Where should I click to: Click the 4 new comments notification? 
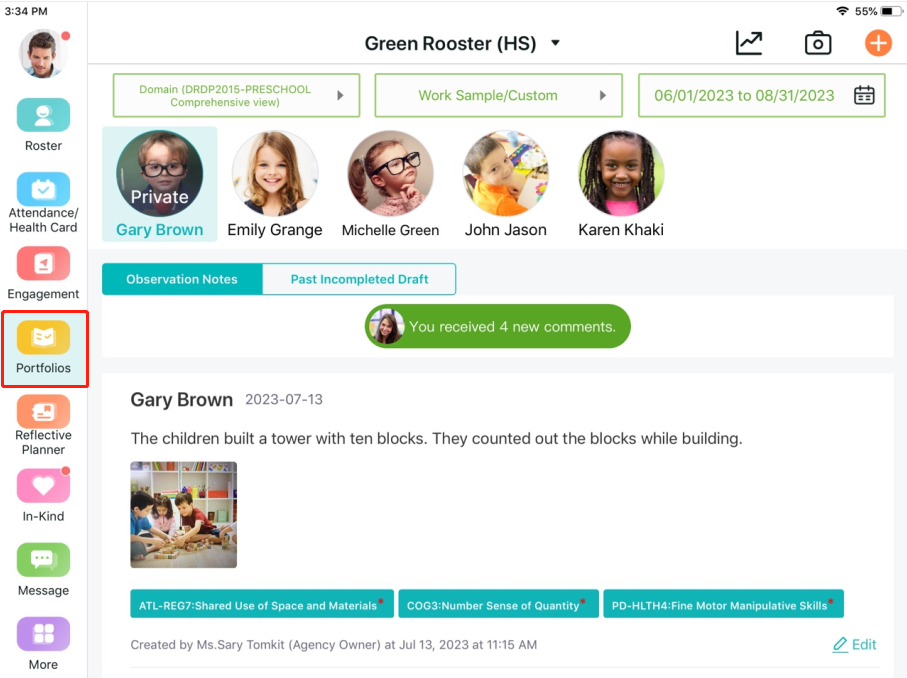497,326
